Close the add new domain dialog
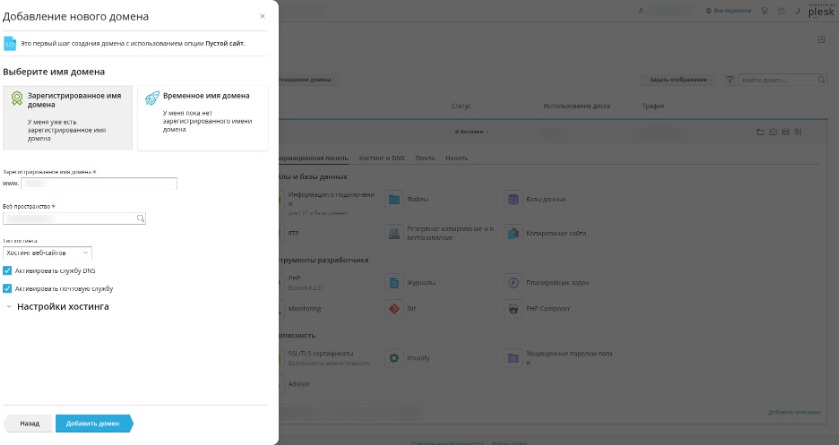 (x=262, y=16)
